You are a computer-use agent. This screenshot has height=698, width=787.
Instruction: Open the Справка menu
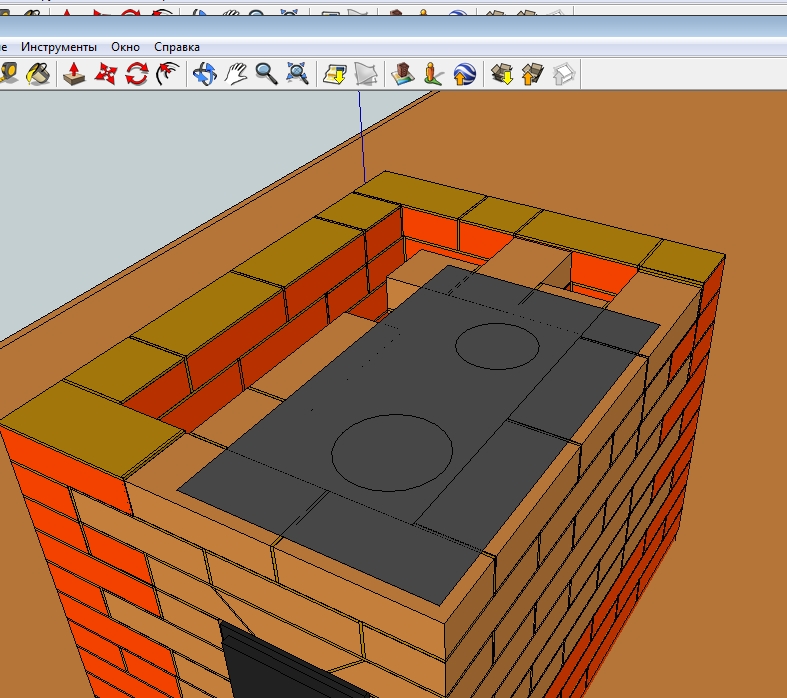[177, 47]
